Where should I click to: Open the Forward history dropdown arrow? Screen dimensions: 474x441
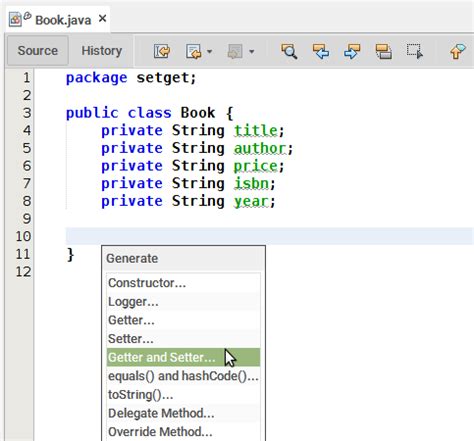pyautogui.click(x=252, y=52)
